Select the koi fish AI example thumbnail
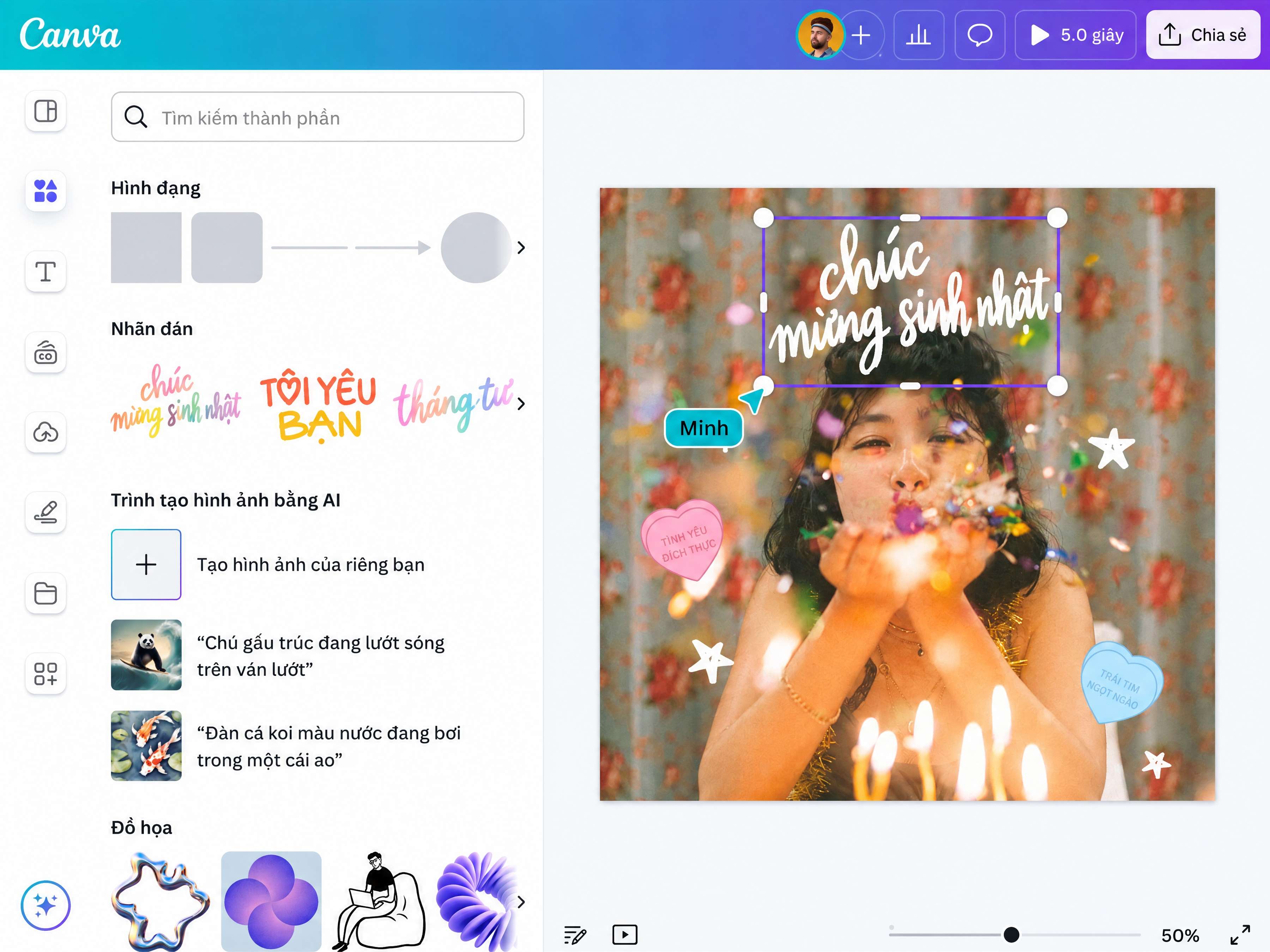Screen dimensions: 1270x952 pyautogui.click(x=146, y=746)
